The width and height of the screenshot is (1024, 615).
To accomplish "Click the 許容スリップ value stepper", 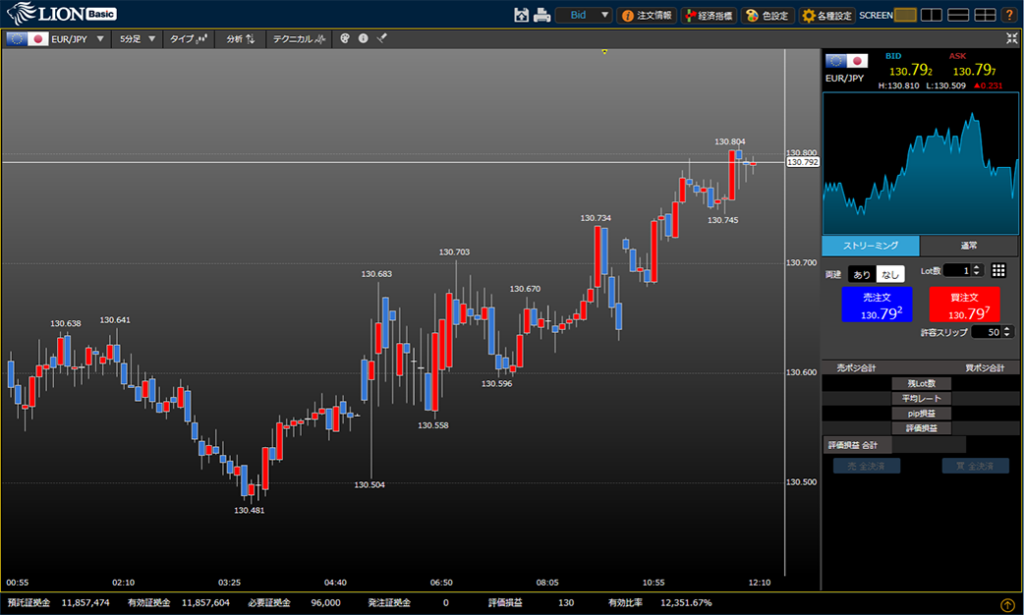I will [1006, 332].
